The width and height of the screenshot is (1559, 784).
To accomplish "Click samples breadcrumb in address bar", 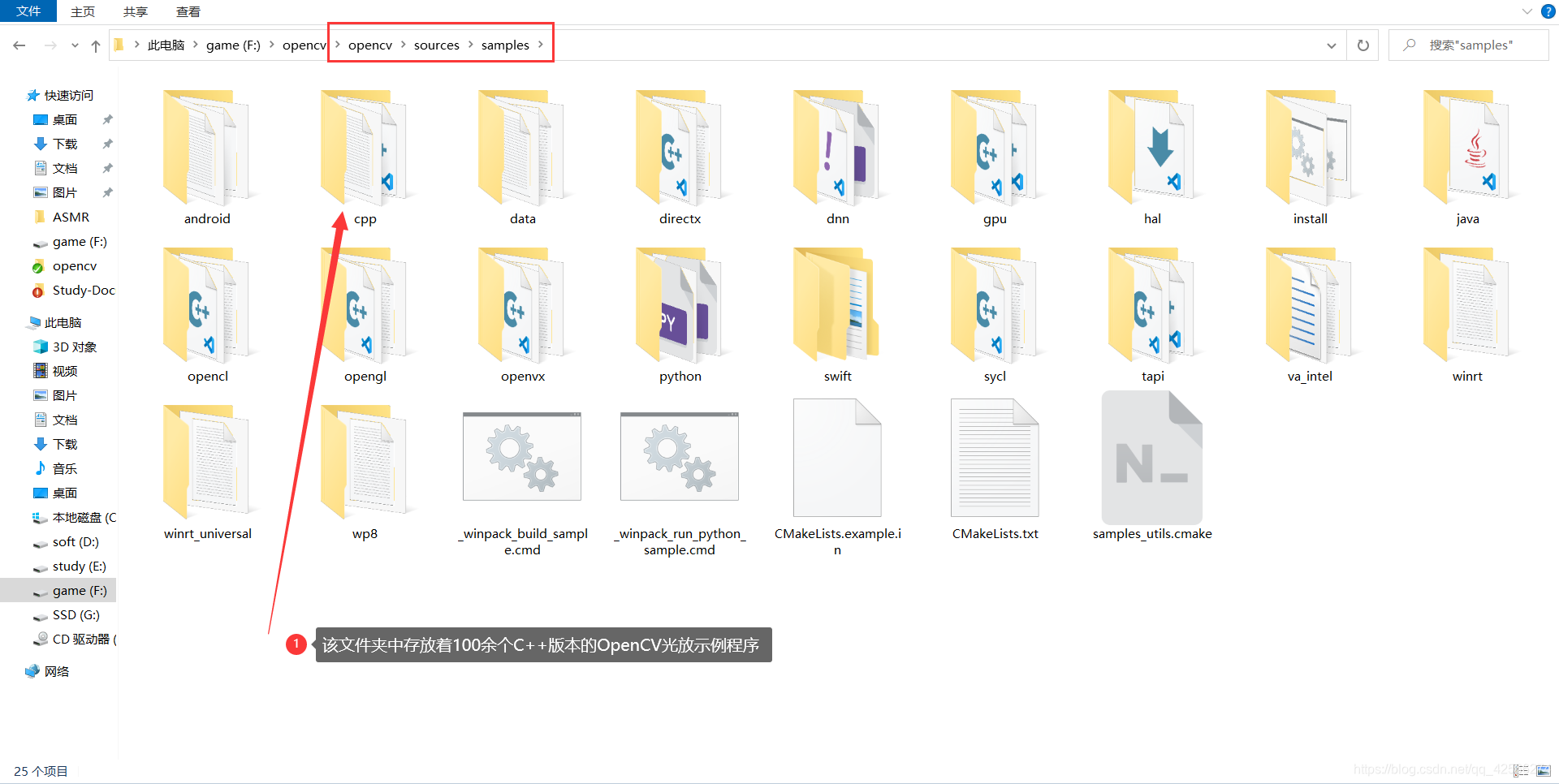I will point(505,45).
